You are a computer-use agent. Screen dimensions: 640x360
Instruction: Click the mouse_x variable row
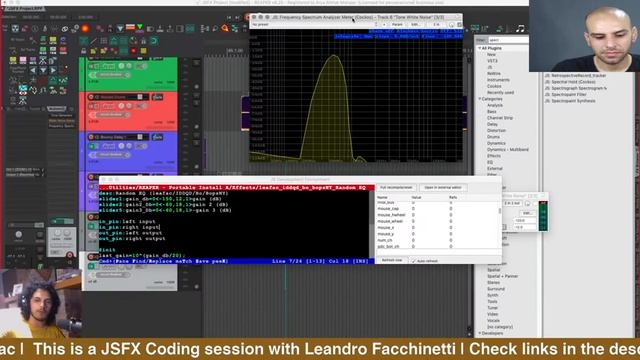[437, 228]
